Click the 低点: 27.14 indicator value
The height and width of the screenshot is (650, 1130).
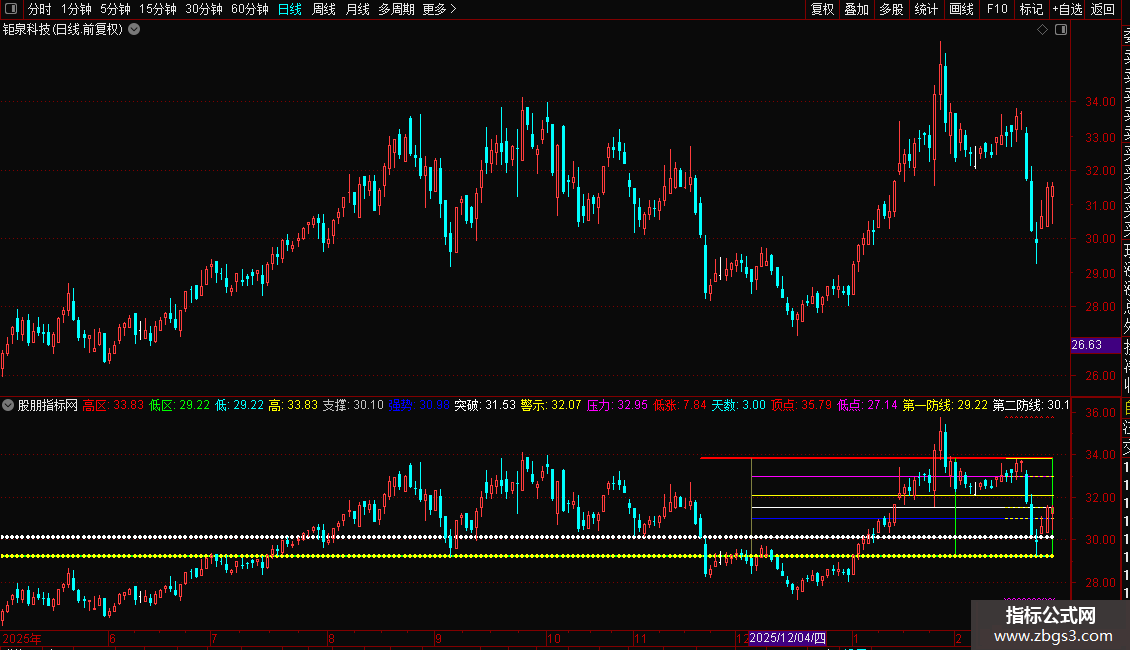867,405
